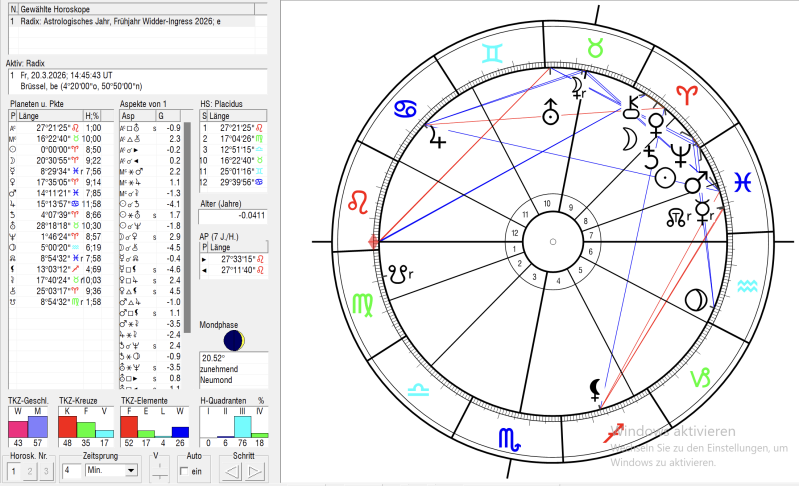Screen dimensions: 799x486
Task: Select the Radix horoscope row in list
Action: point(130,20)
